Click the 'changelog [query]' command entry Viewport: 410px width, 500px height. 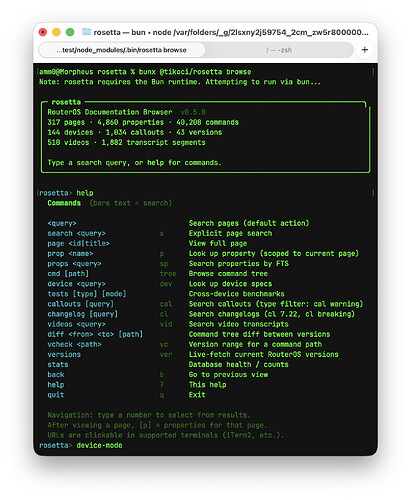[x=83, y=314]
